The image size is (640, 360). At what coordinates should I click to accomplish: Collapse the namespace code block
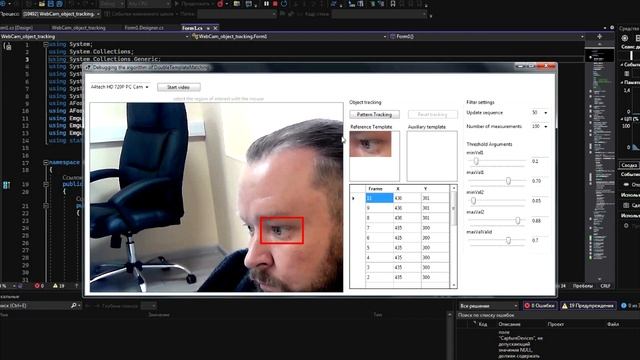pos(46,162)
